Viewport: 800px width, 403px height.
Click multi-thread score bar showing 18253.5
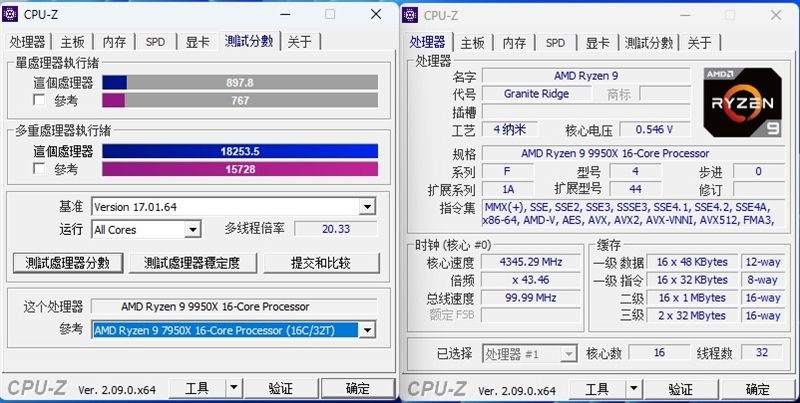[x=240, y=151]
